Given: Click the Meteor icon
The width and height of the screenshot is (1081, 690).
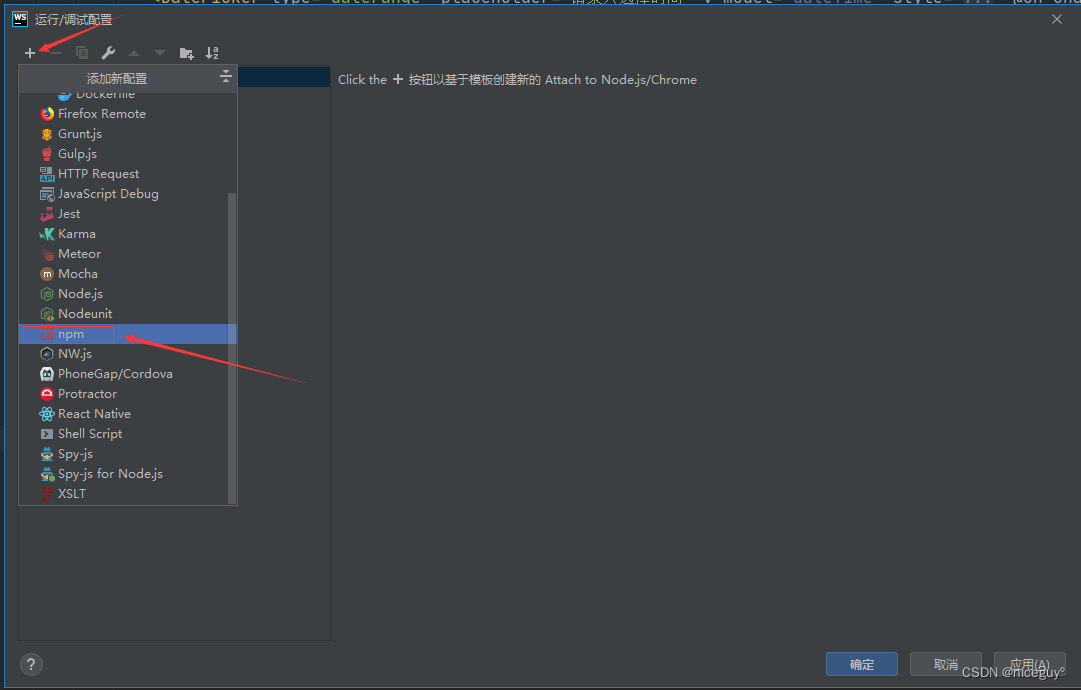Looking at the screenshot, I should (47, 254).
